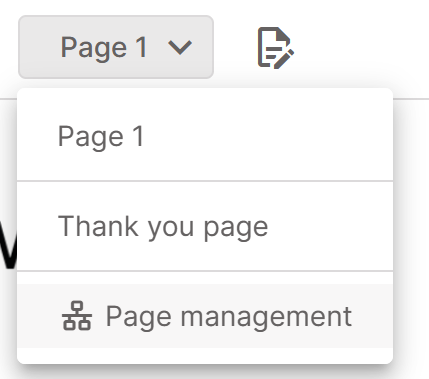Click the gray Page 1 selector button
Screen dimensions: 429x379
point(116,47)
